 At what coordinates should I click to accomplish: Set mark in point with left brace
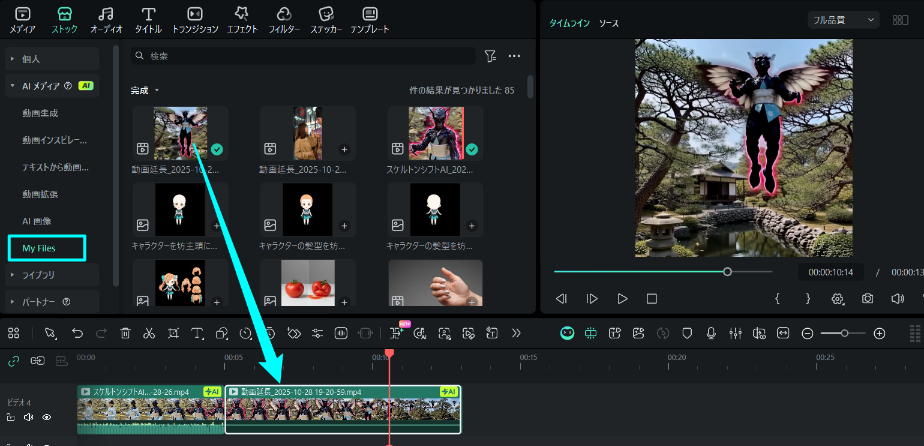tap(777, 299)
